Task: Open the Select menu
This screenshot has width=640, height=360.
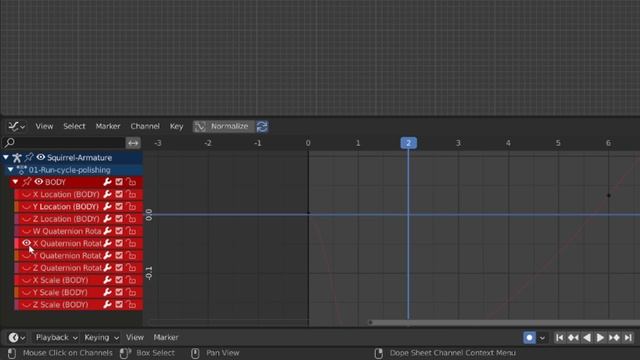Action: tap(74, 127)
